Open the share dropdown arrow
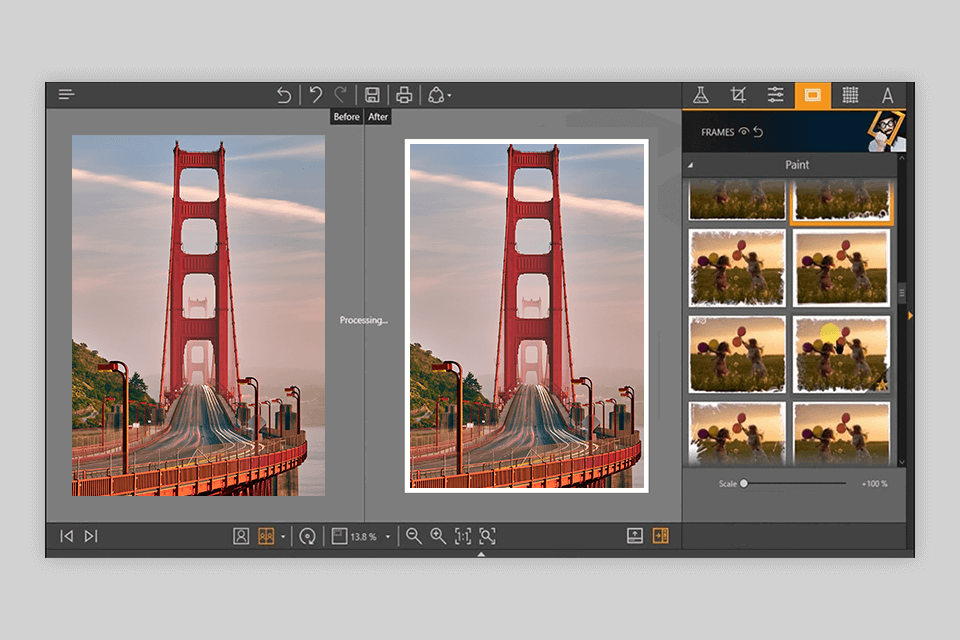Screen dimensions: 960x640 pyautogui.click(x=449, y=96)
